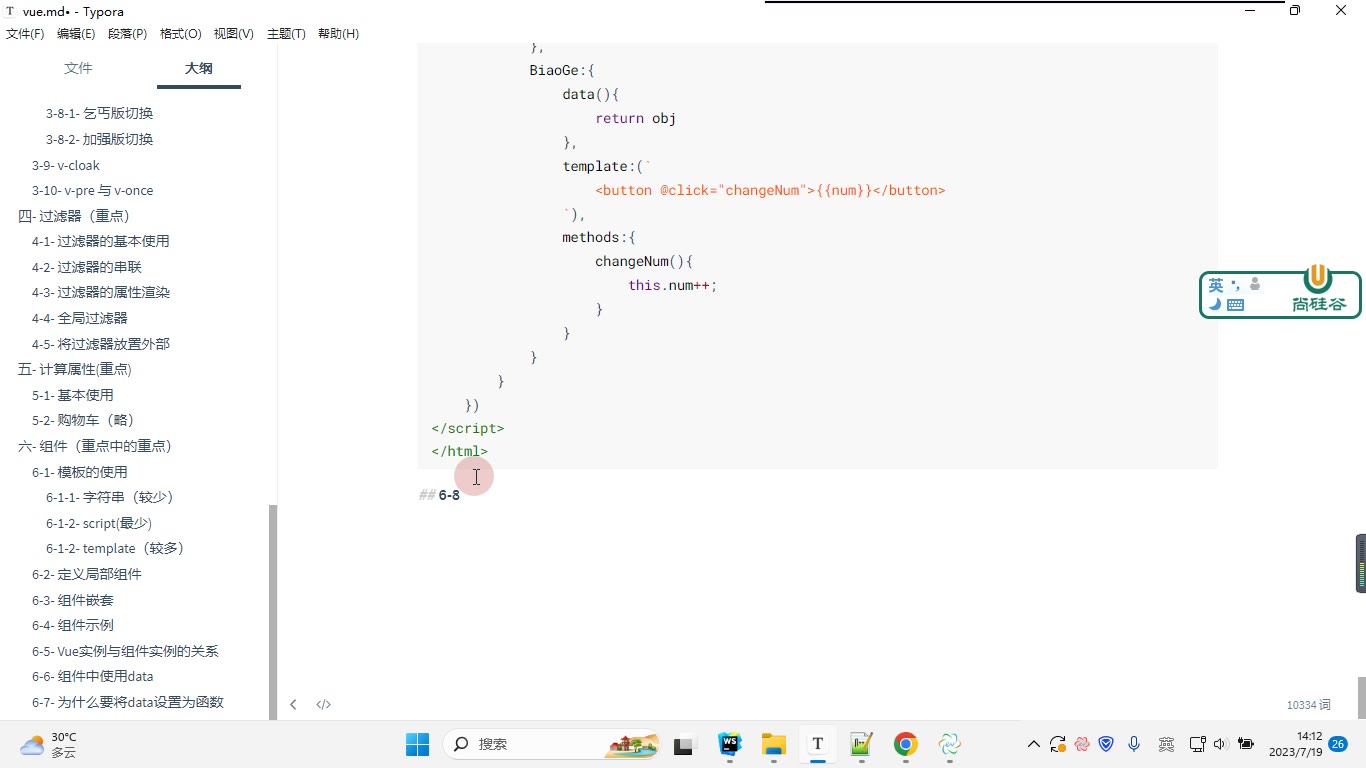Toggle IME punctuation mode button

point(1236,285)
